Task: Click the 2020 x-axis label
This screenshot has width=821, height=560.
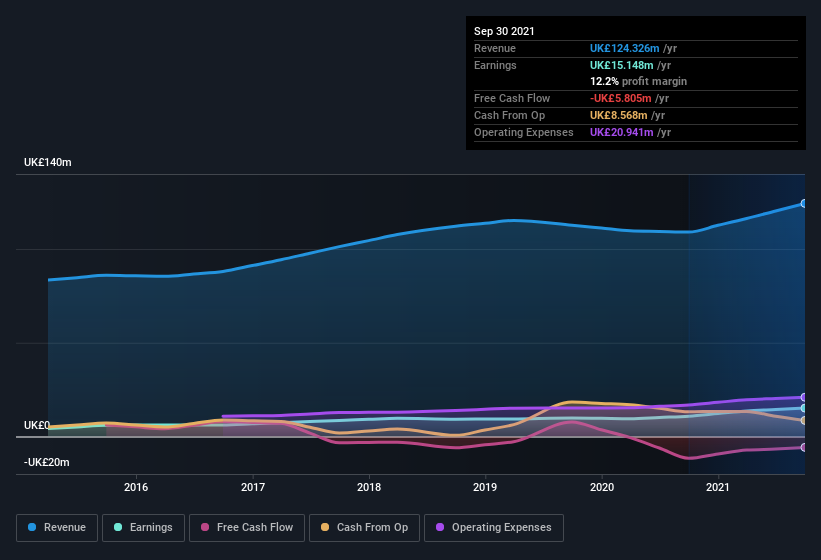Action: point(602,487)
